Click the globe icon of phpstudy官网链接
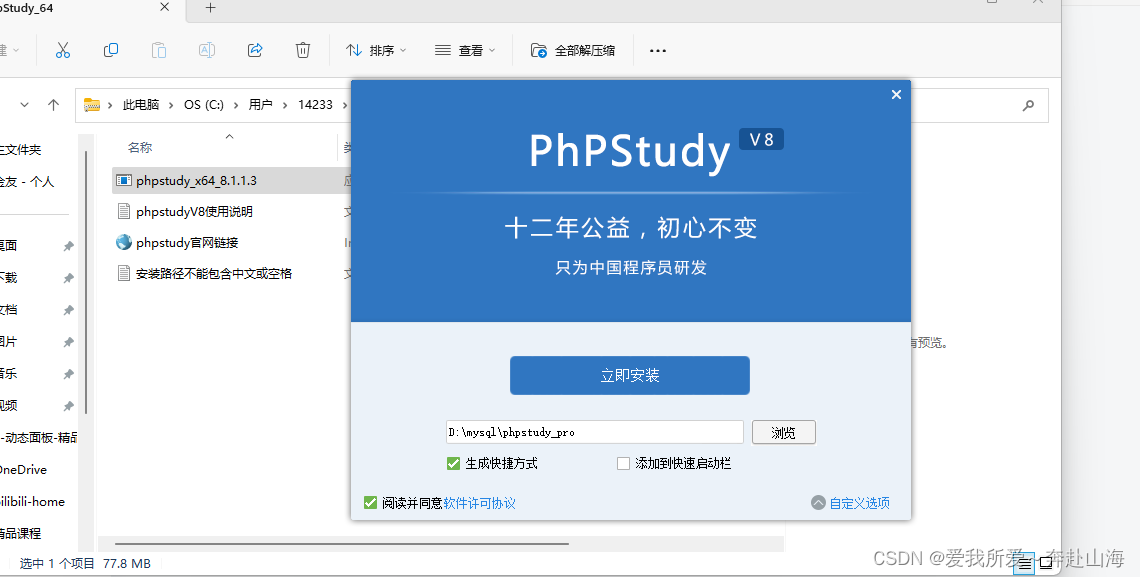This screenshot has height=577, width=1140. [124, 242]
